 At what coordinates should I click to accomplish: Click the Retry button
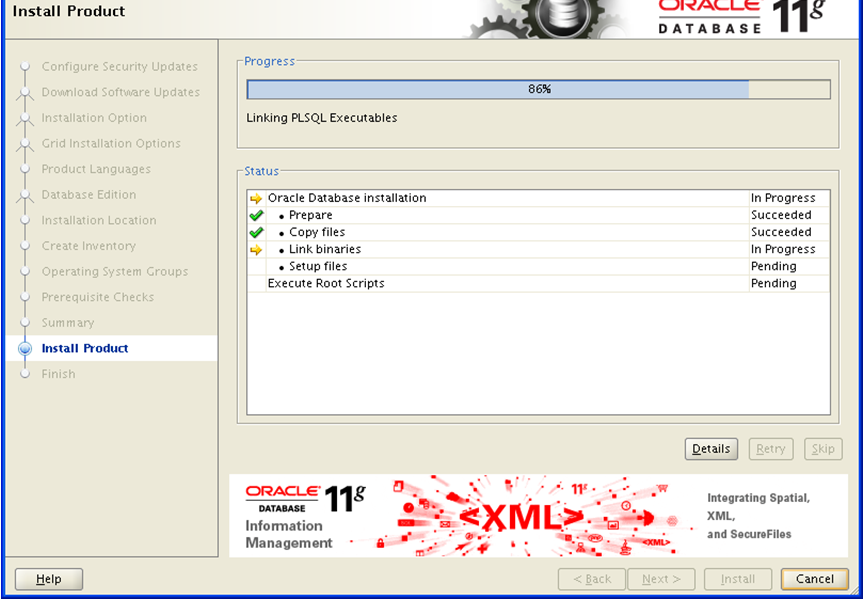click(x=771, y=449)
